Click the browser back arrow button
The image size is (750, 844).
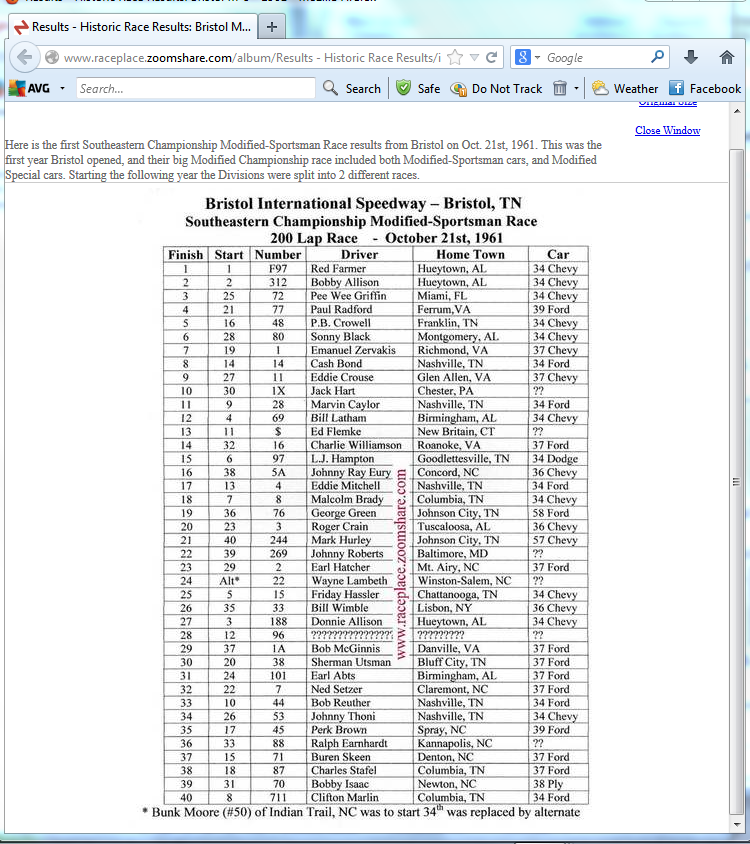25,57
